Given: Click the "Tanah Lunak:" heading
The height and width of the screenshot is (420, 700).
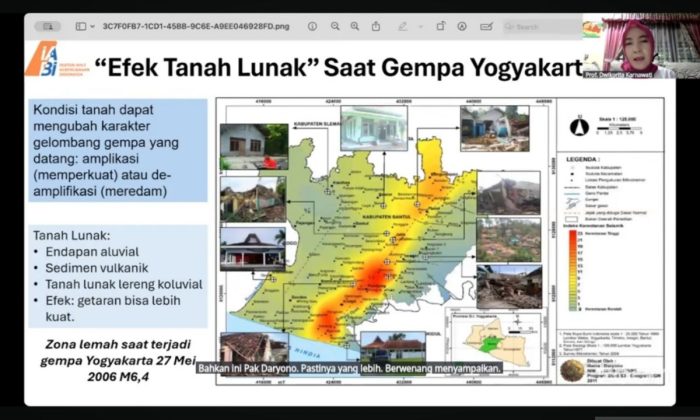Looking at the screenshot, I should (x=71, y=236).
